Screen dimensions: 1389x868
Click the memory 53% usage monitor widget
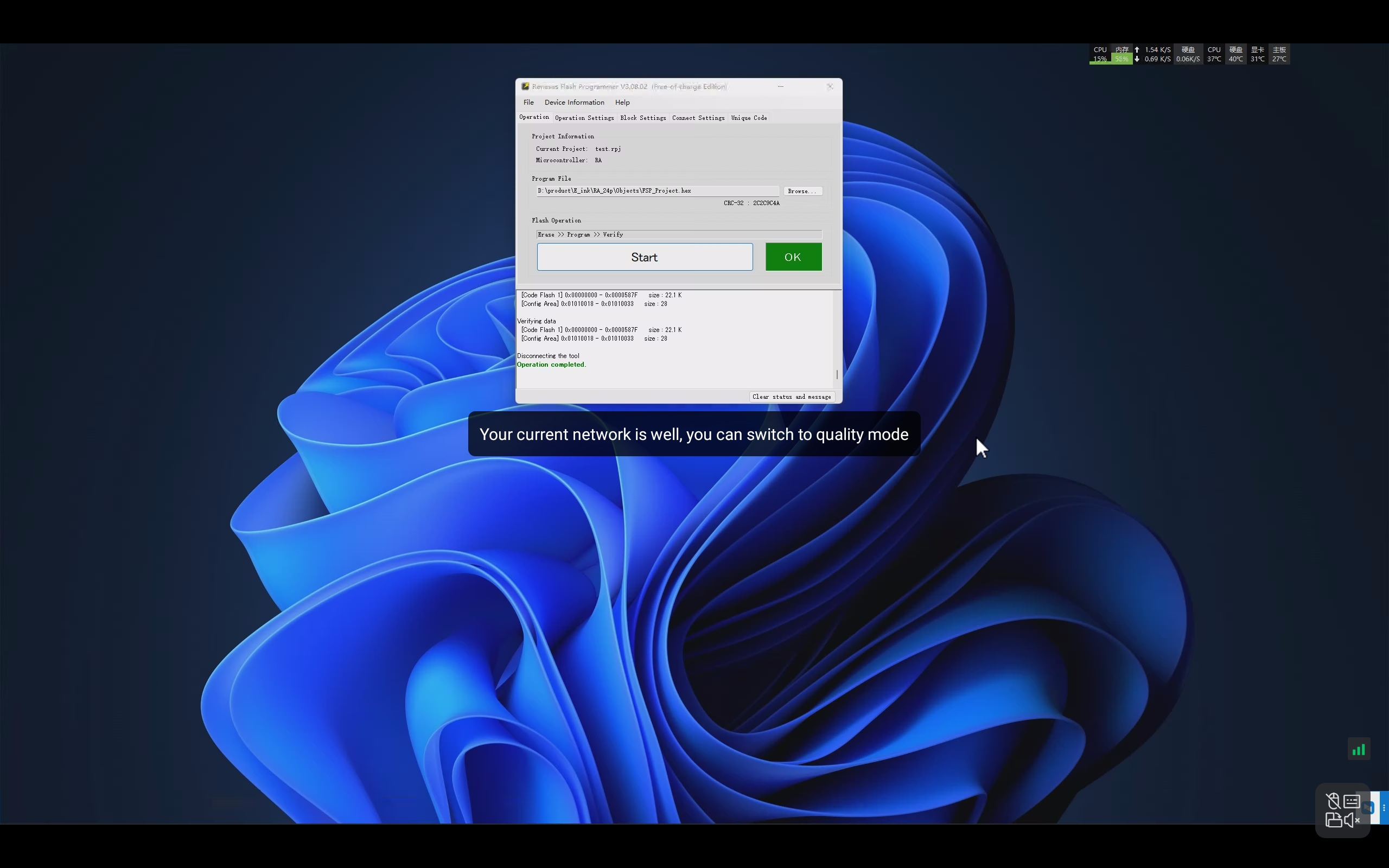(x=1122, y=55)
